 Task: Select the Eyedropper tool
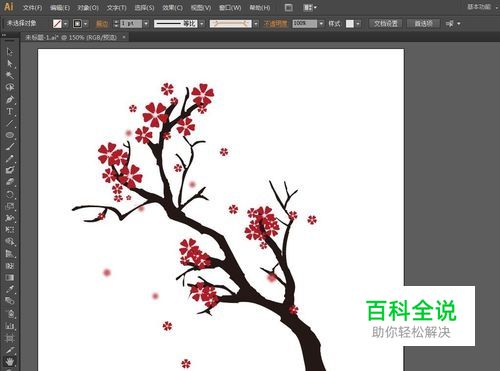click(x=9, y=289)
